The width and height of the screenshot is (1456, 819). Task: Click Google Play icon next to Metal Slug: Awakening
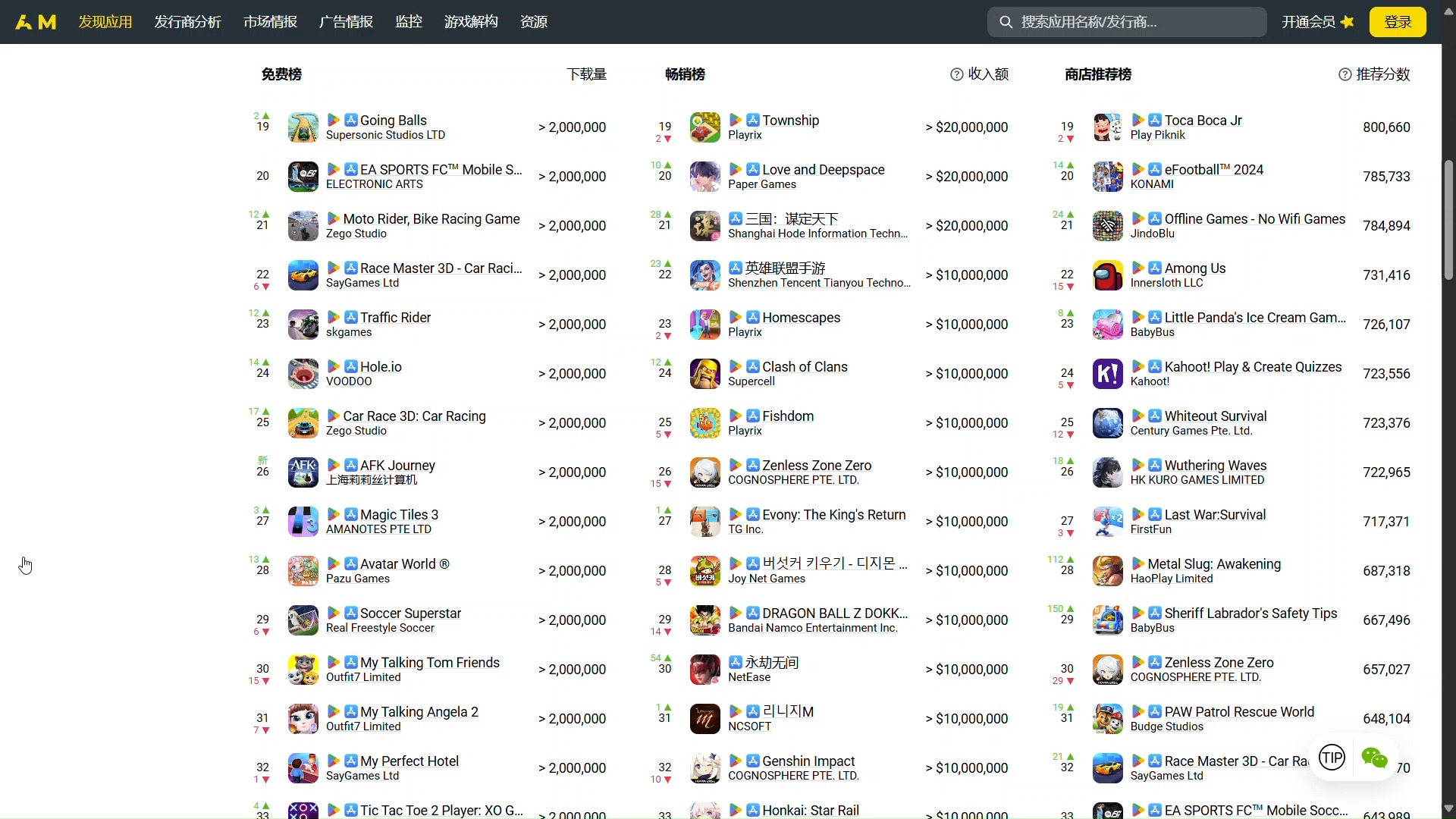point(1138,563)
